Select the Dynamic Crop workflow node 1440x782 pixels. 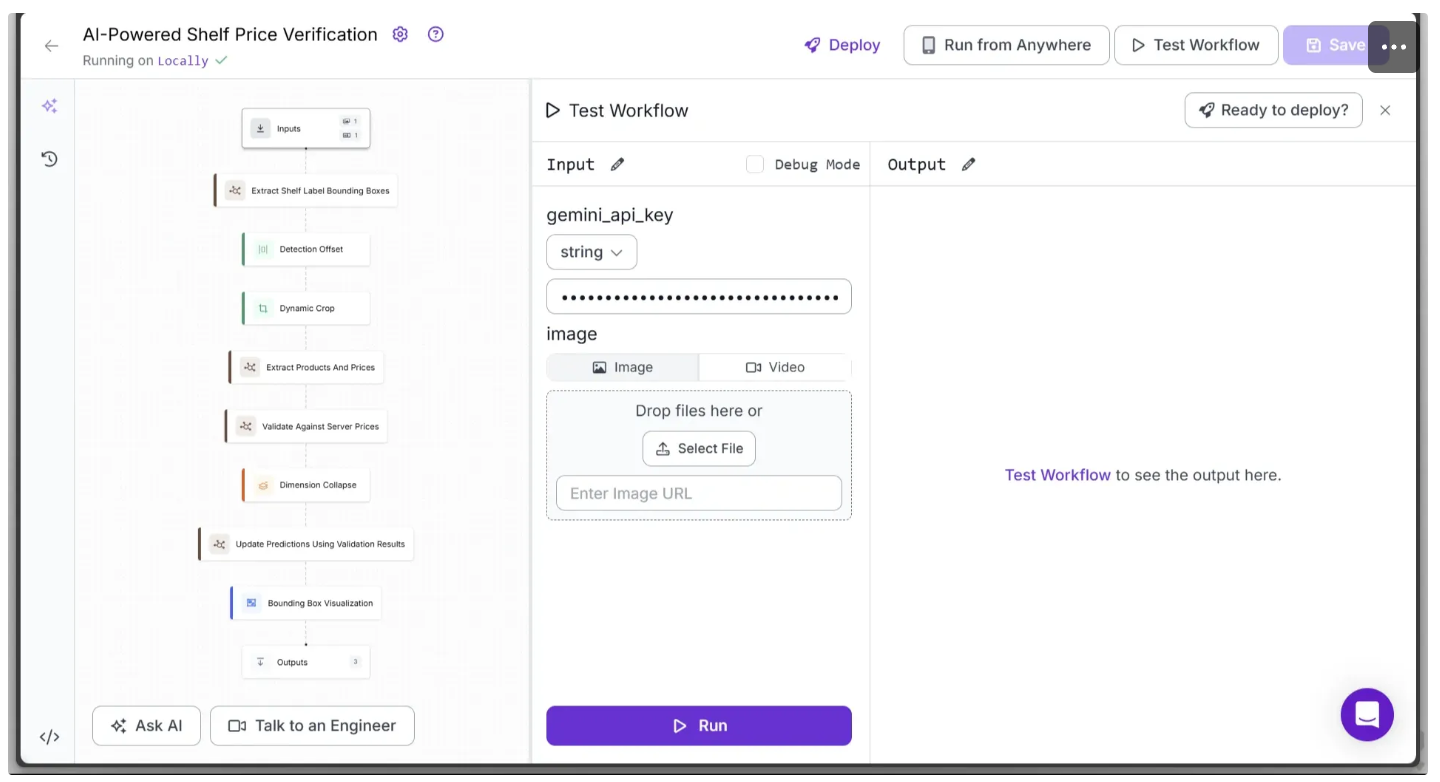pos(306,308)
